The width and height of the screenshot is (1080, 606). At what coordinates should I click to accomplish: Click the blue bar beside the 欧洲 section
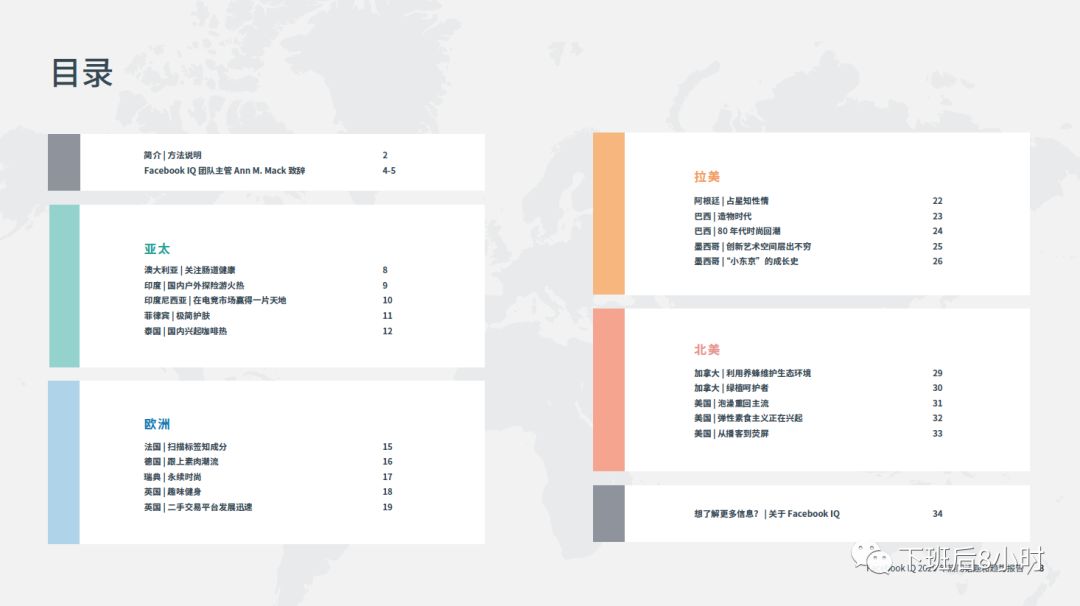[x=64, y=460]
